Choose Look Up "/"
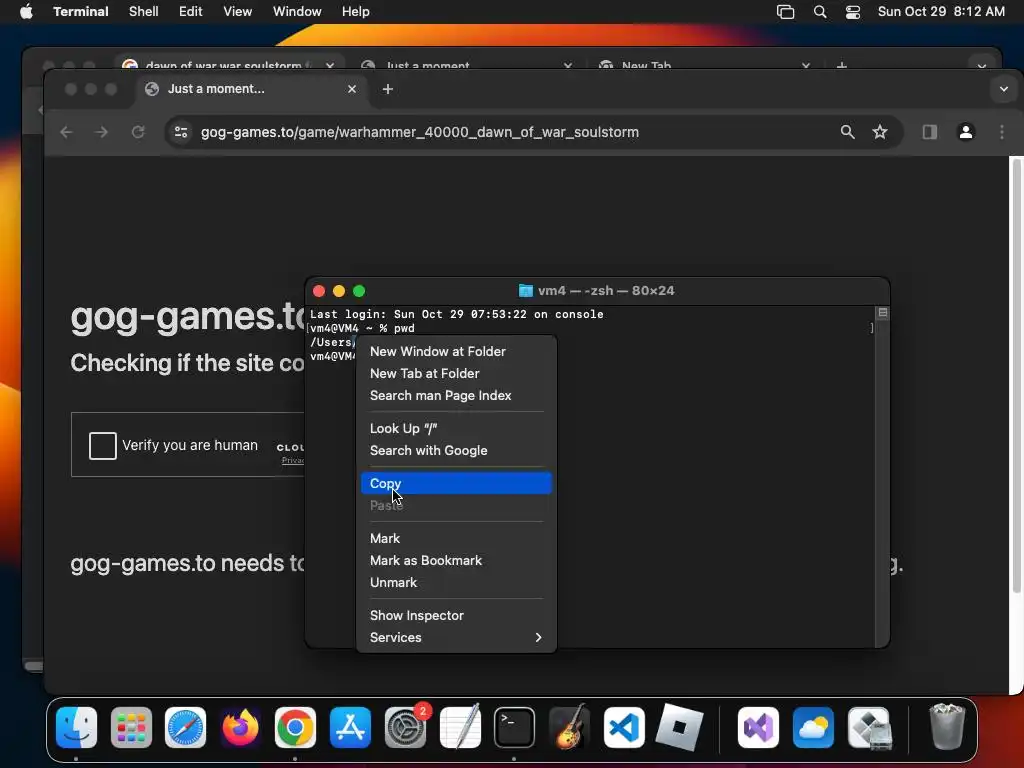 [x=456, y=428]
